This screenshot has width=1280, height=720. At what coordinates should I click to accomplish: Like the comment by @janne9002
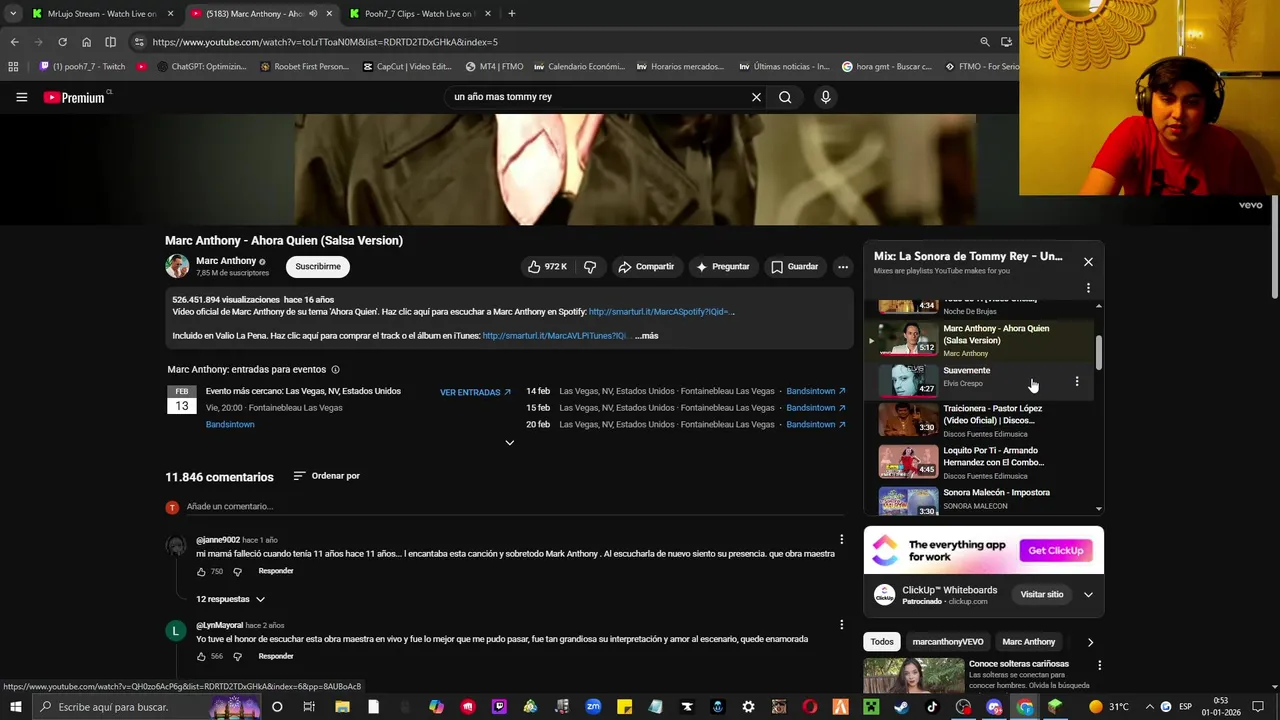201,572
